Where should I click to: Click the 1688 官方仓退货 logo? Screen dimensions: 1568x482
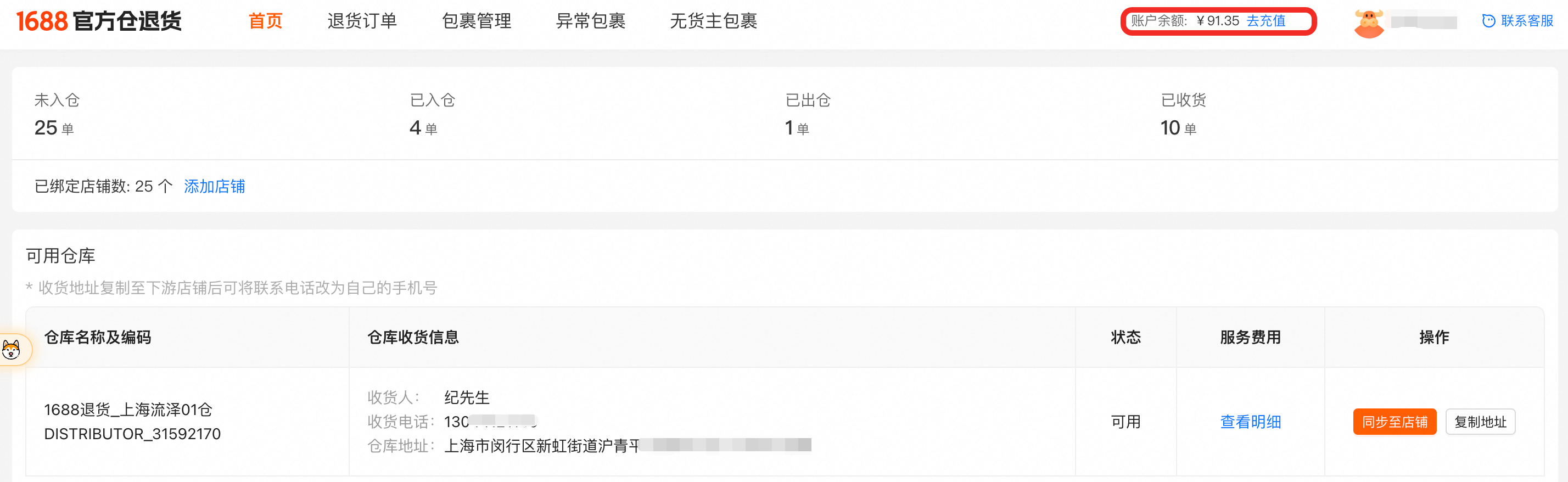(99, 21)
